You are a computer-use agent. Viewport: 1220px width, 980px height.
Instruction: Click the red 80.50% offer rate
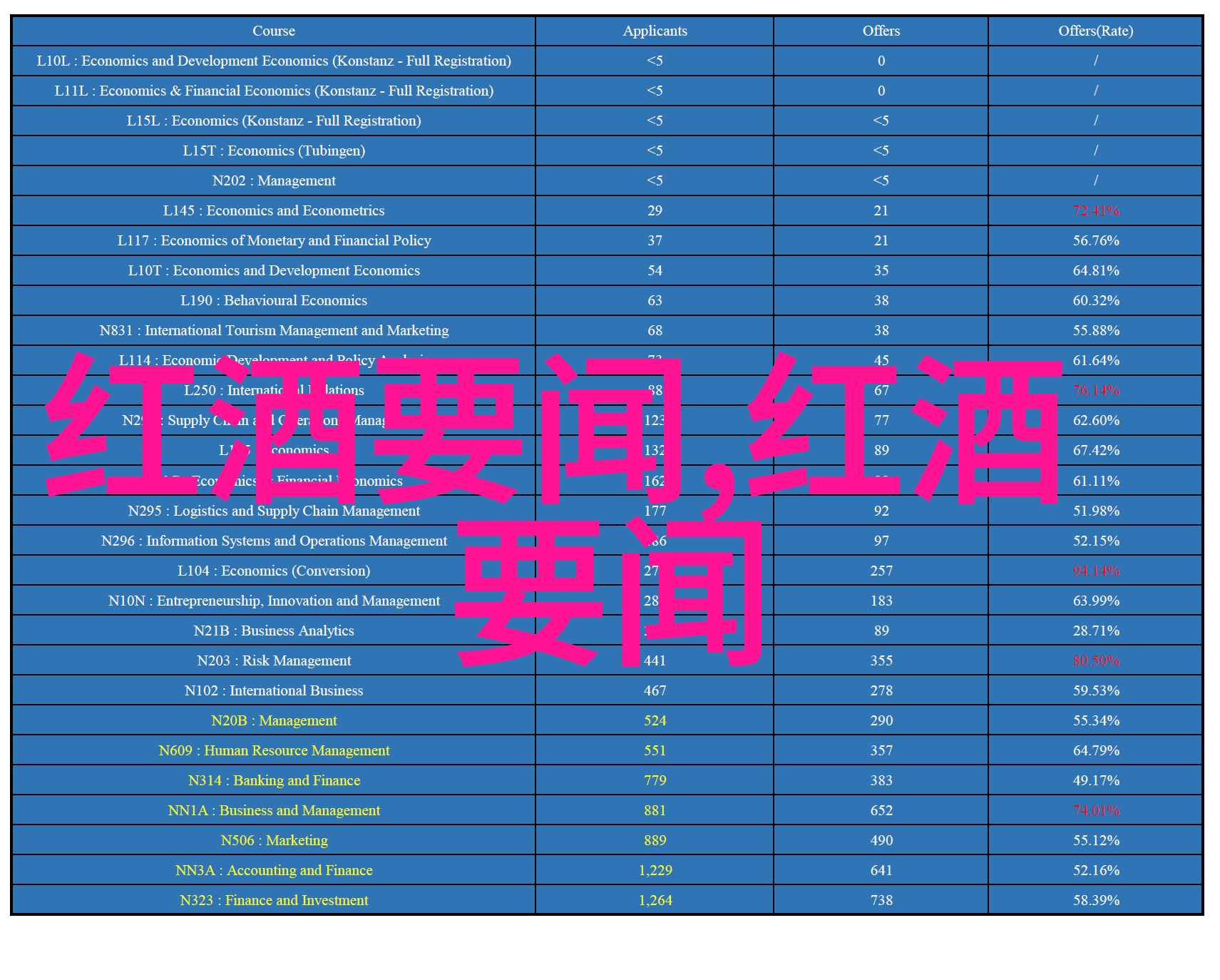1096,660
